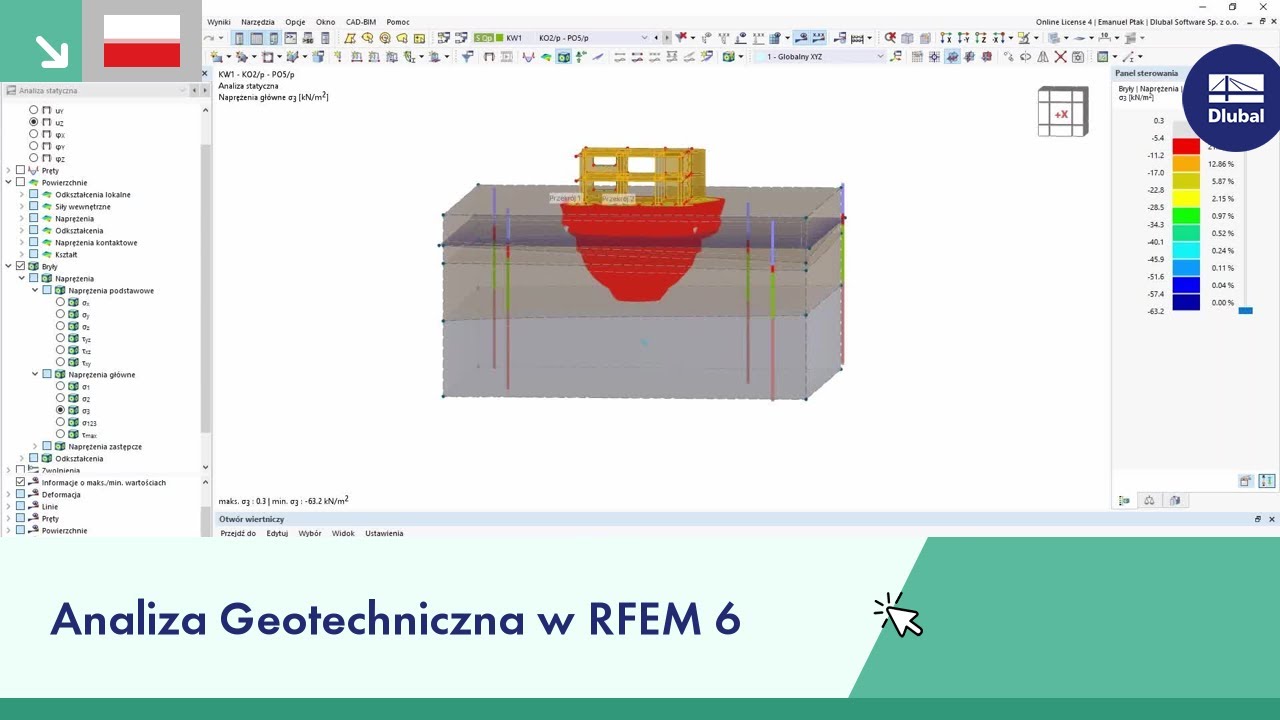Open Przejdź do in Otwór wiertniczy panel
This screenshot has width=1280, height=720.
[x=238, y=533]
